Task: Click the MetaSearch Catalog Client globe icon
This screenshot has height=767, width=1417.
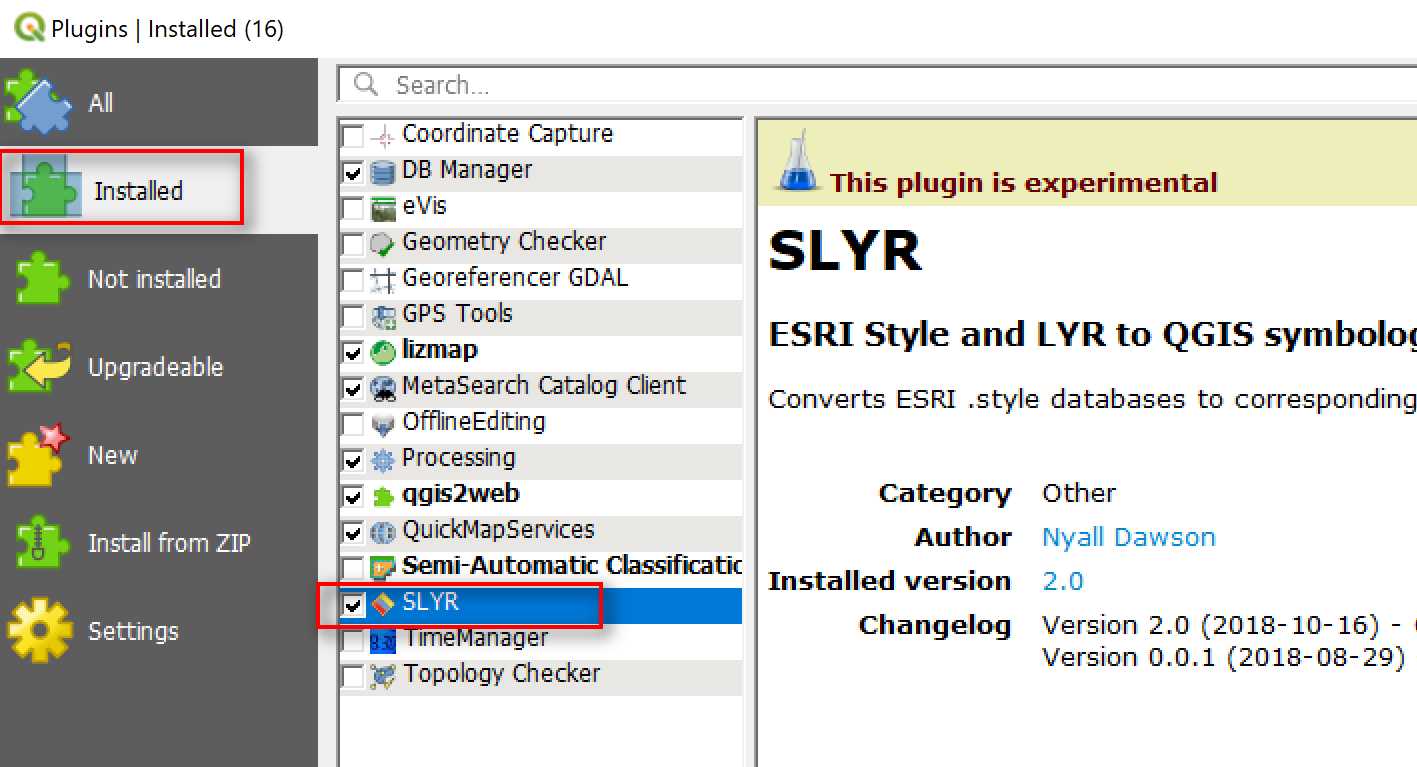Action: (x=383, y=388)
